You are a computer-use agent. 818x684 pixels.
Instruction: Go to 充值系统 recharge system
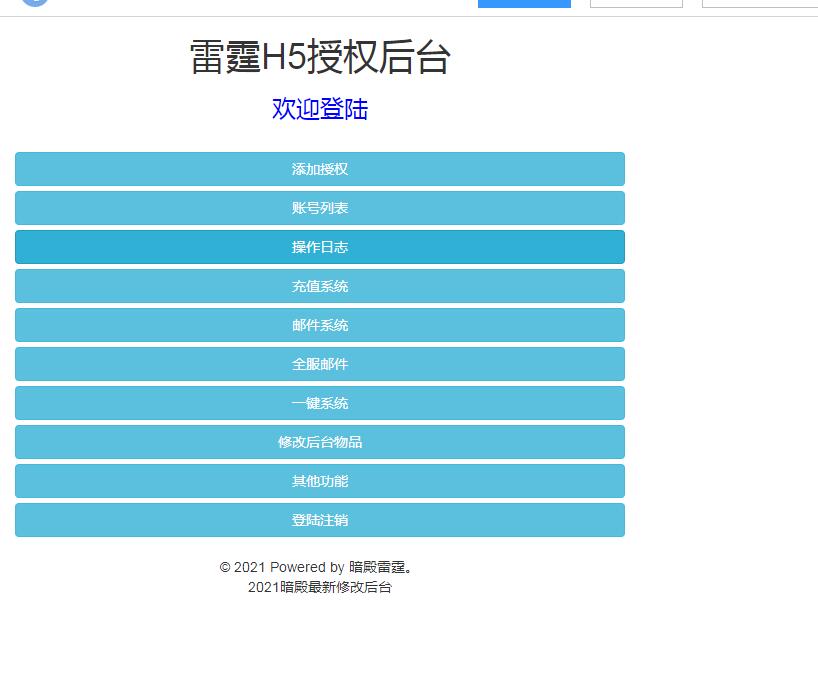[x=320, y=286]
